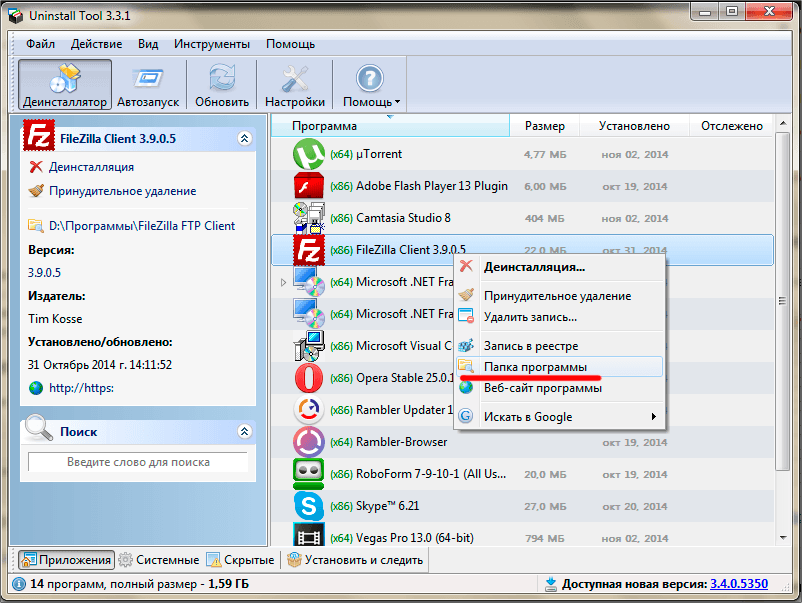802x603 pixels.
Task: Click the FileZilla Client icon in list
Action: tap(308, 250)
